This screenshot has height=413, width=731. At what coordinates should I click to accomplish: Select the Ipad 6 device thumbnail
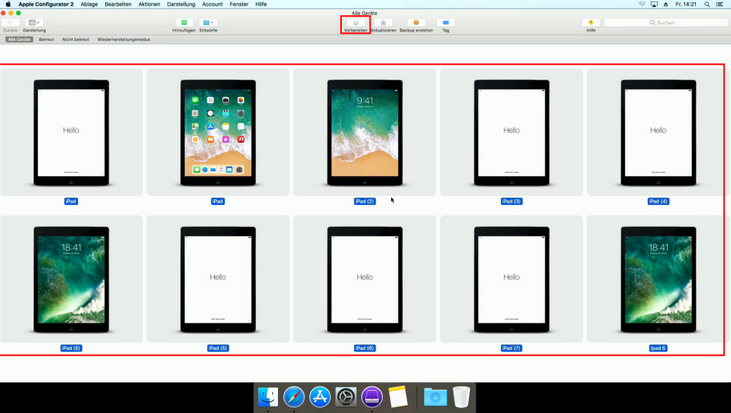coord(658,279)
